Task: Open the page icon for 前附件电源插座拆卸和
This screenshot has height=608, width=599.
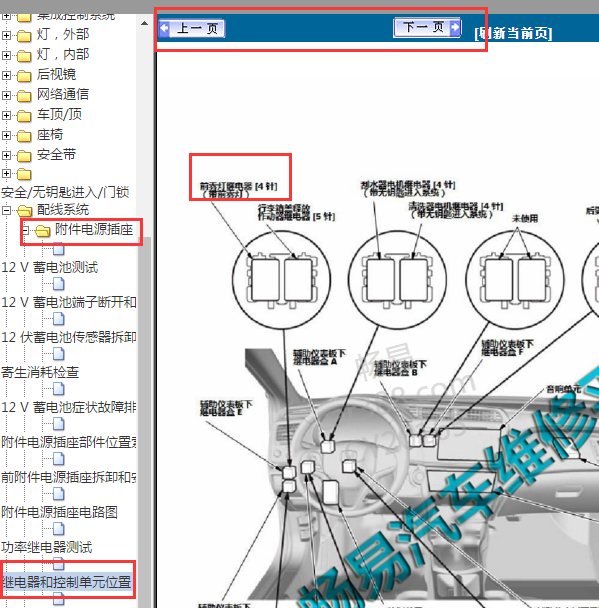Action: (59, 459)
